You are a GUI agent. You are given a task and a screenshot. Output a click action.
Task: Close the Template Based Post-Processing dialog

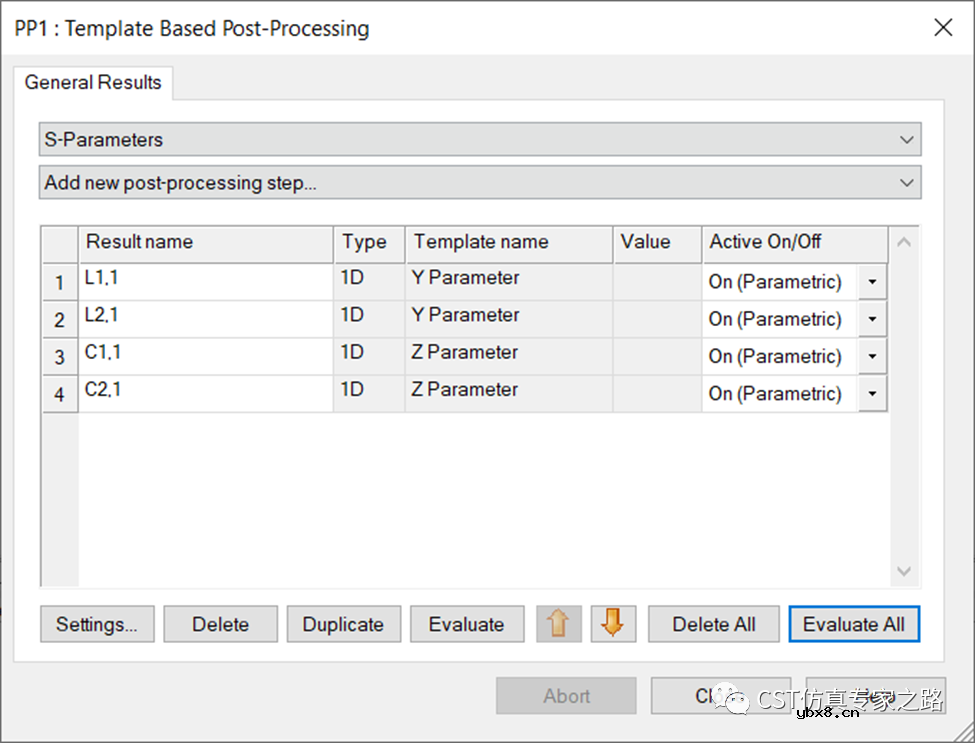coord(942,28)
